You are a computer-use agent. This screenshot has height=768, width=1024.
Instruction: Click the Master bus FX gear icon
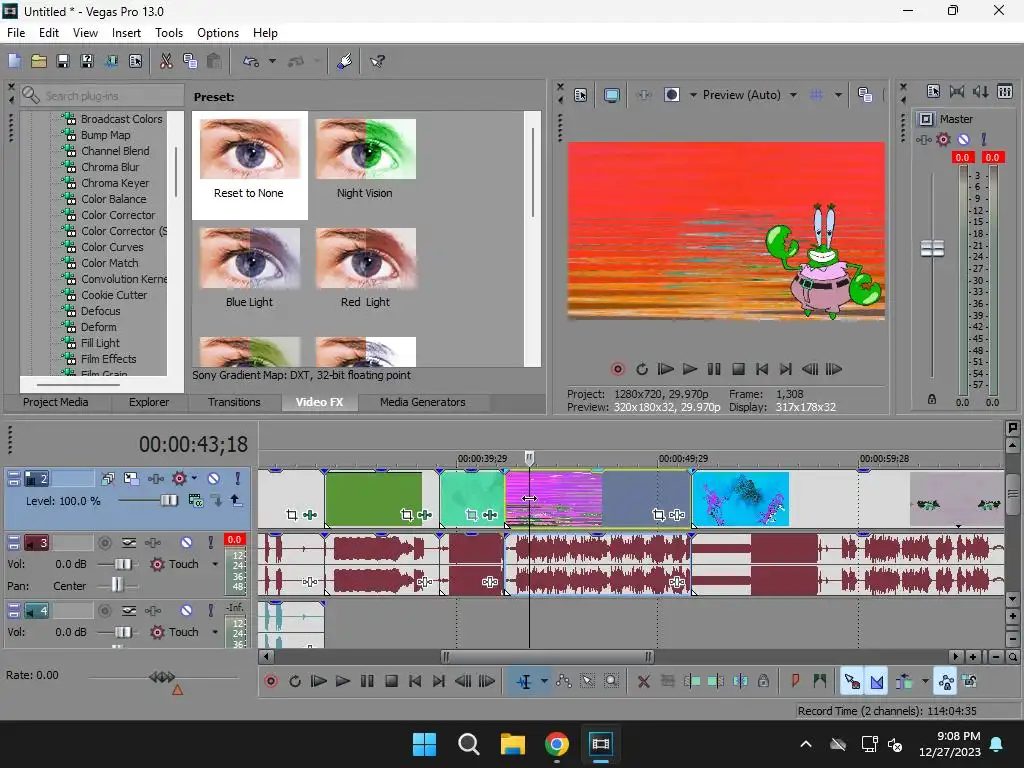tap(943, 139)
